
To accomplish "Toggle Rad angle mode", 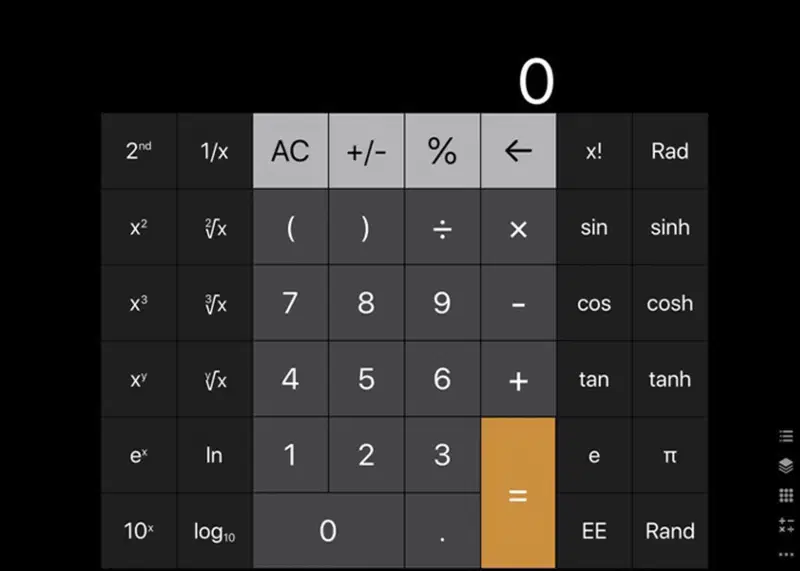I will click(x=670, y=151).
